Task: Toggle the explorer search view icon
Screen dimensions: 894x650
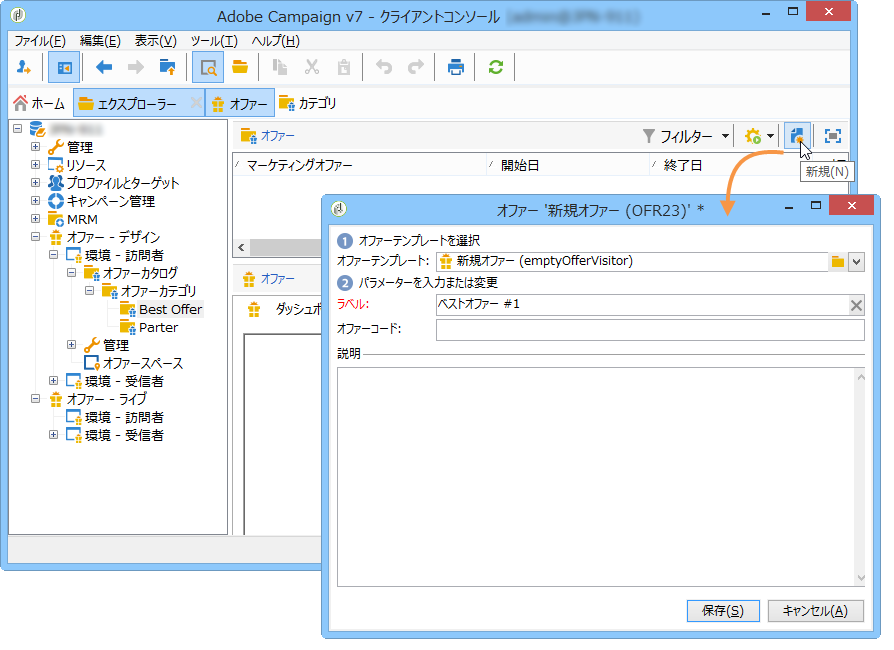Action: [x=208, y=67]
